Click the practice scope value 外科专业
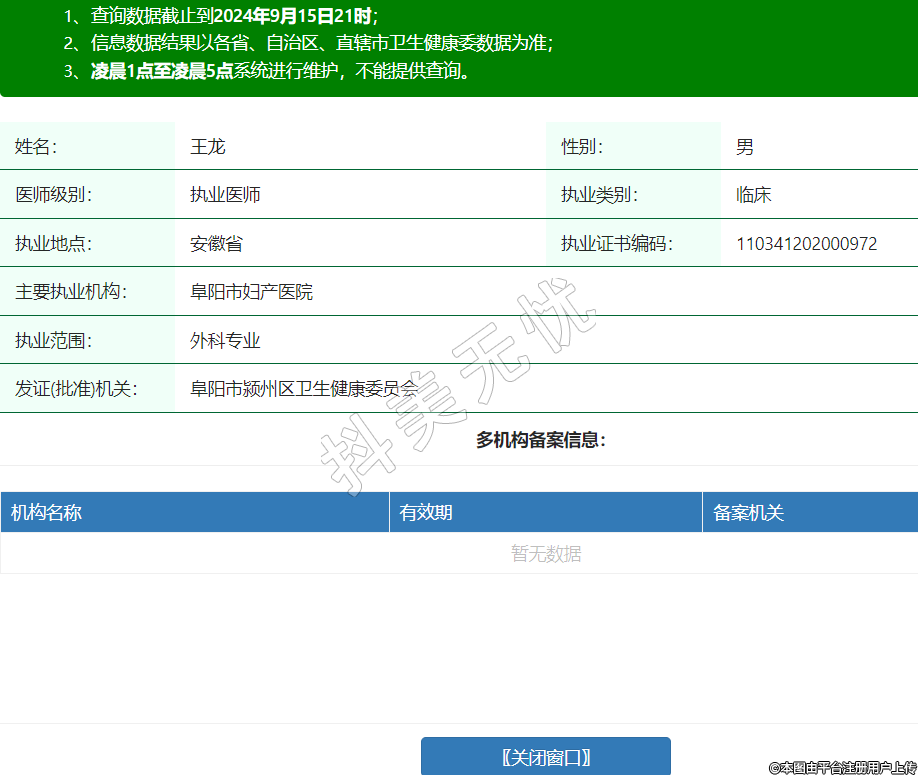The image size is (918, 775). pyautogui.click(x=225, y=341)
